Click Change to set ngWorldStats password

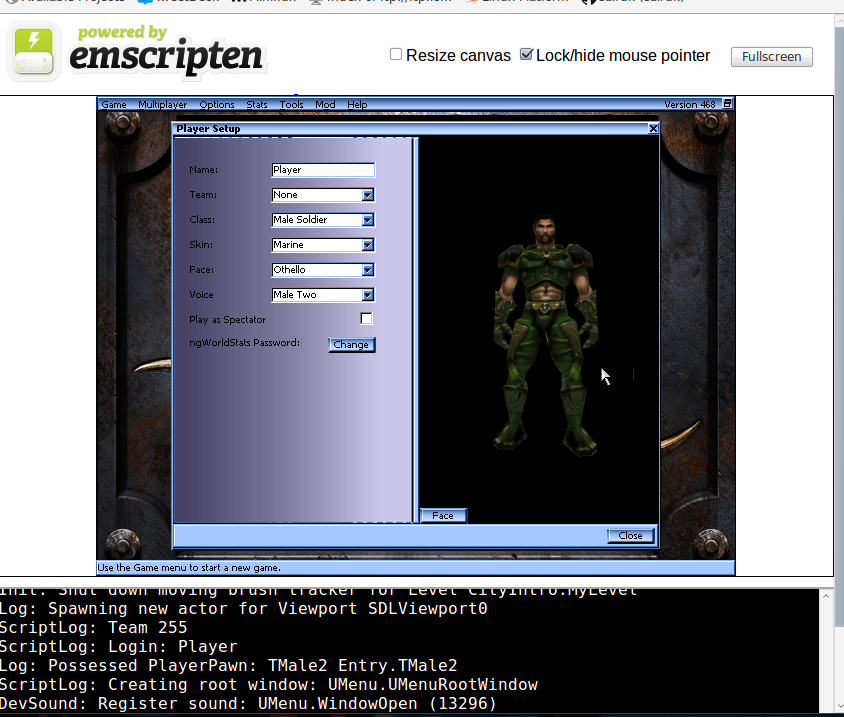click(x=351, y=344)
